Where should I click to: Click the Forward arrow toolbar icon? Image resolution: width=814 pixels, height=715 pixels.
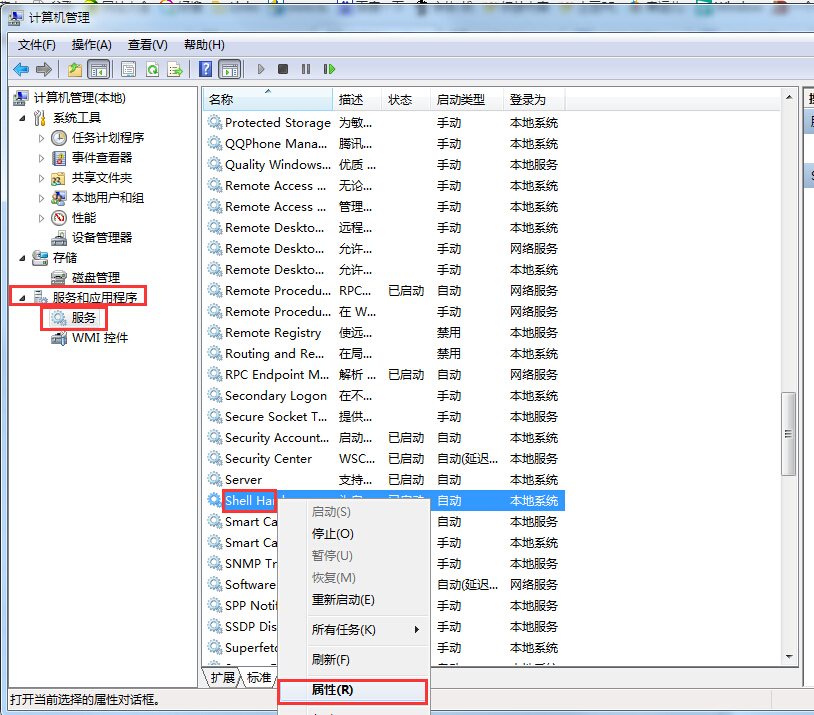click(x=44, y=69)
